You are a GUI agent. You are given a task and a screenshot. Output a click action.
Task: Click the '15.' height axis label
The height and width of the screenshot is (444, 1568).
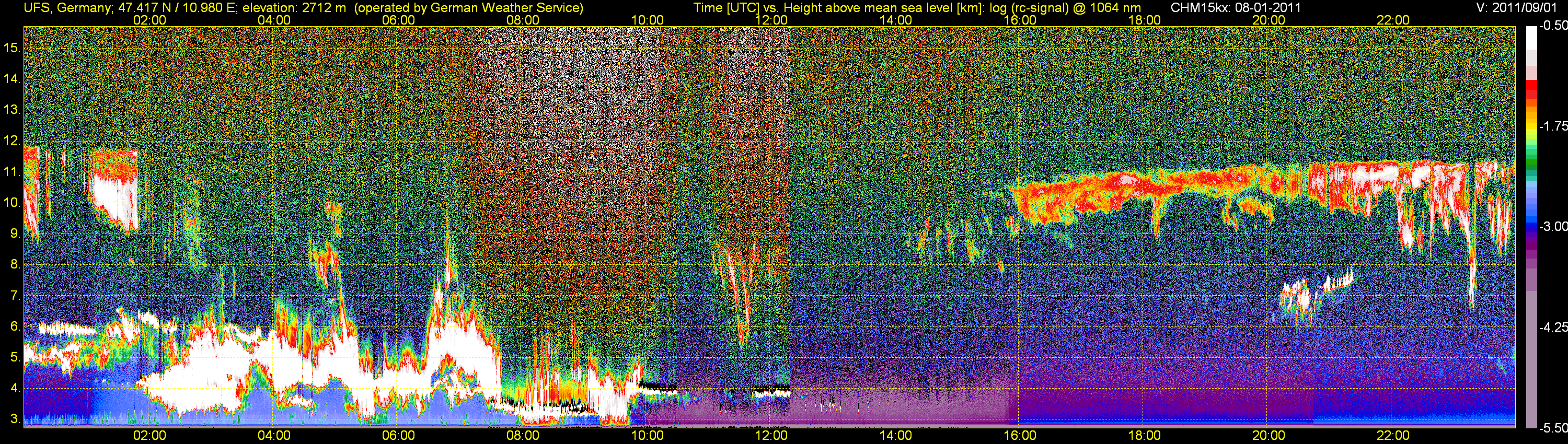pos(12,48)
